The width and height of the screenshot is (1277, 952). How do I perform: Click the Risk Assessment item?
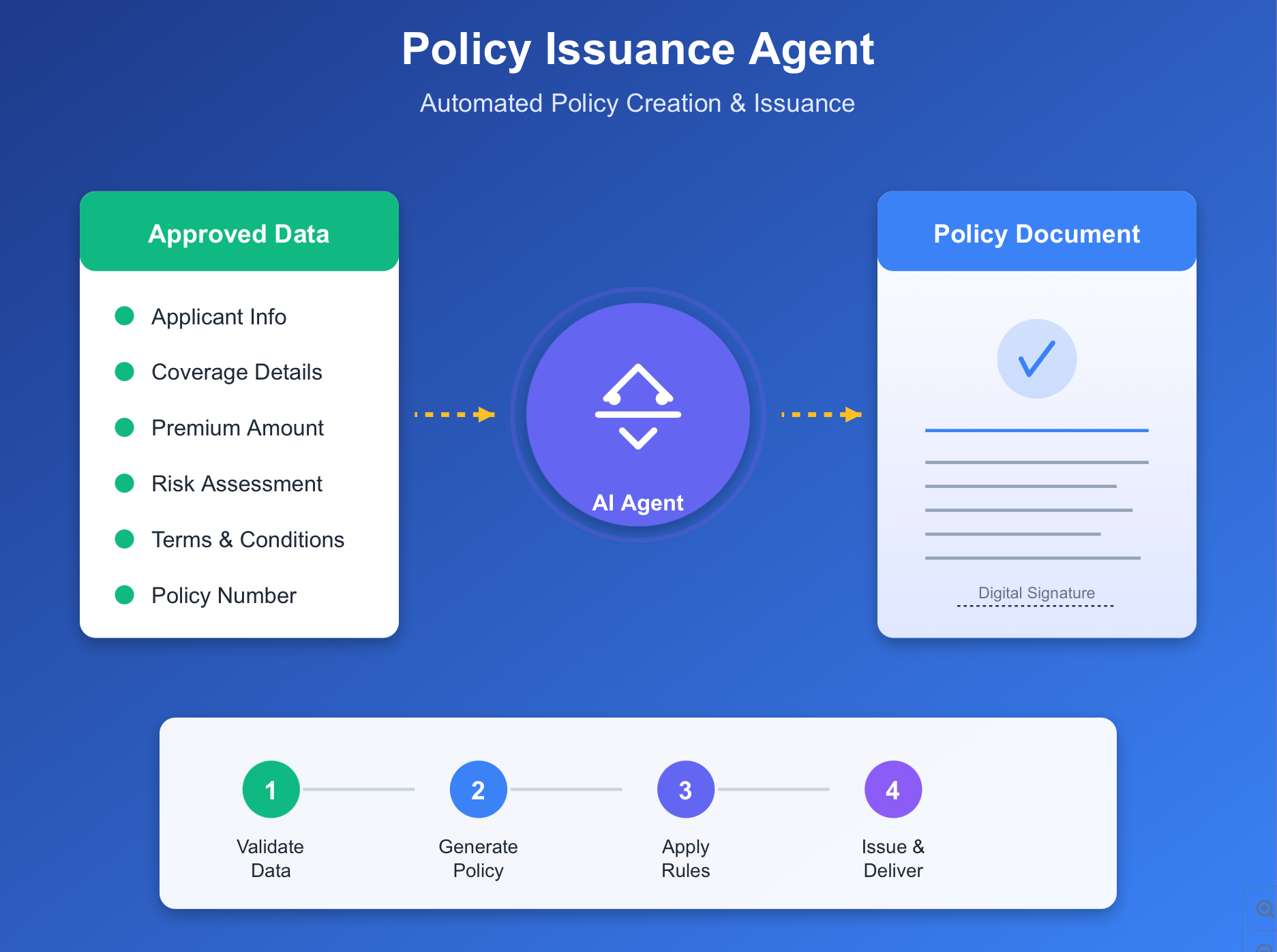click(237, 484)
